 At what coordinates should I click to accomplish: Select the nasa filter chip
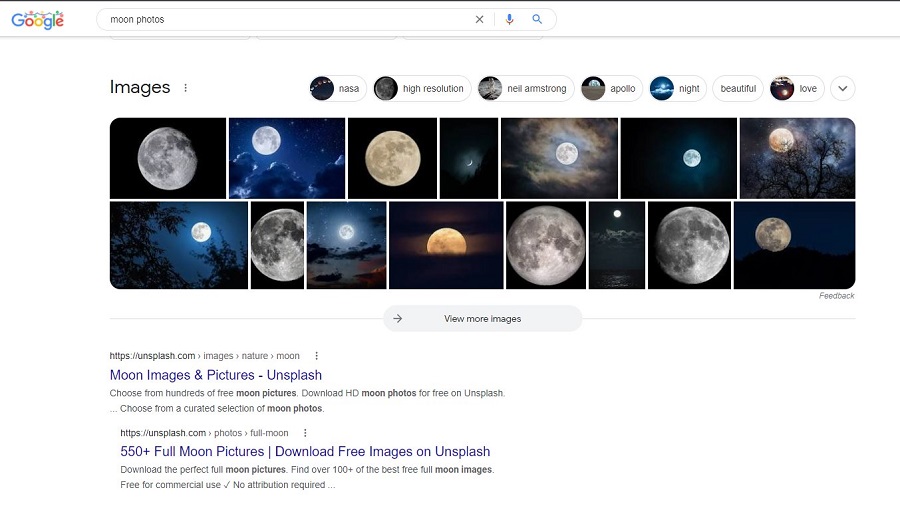[x=337, y=88]
